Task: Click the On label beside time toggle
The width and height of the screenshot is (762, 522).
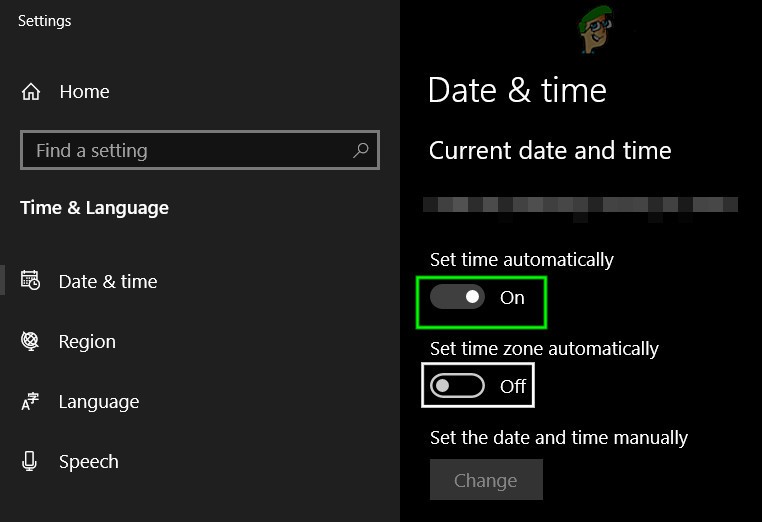Action: (512, 298)
